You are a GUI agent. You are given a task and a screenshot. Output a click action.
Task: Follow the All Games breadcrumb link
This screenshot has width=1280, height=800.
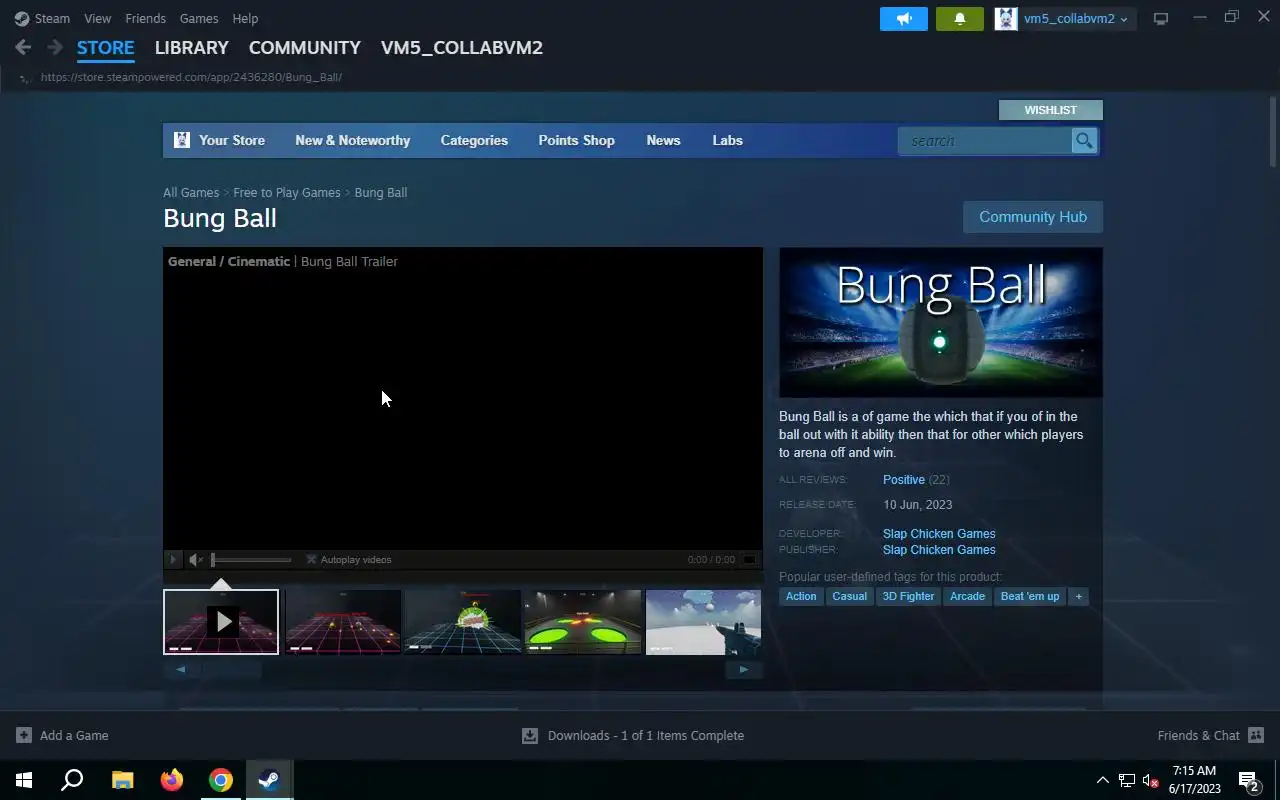click(x=191, y=192)
